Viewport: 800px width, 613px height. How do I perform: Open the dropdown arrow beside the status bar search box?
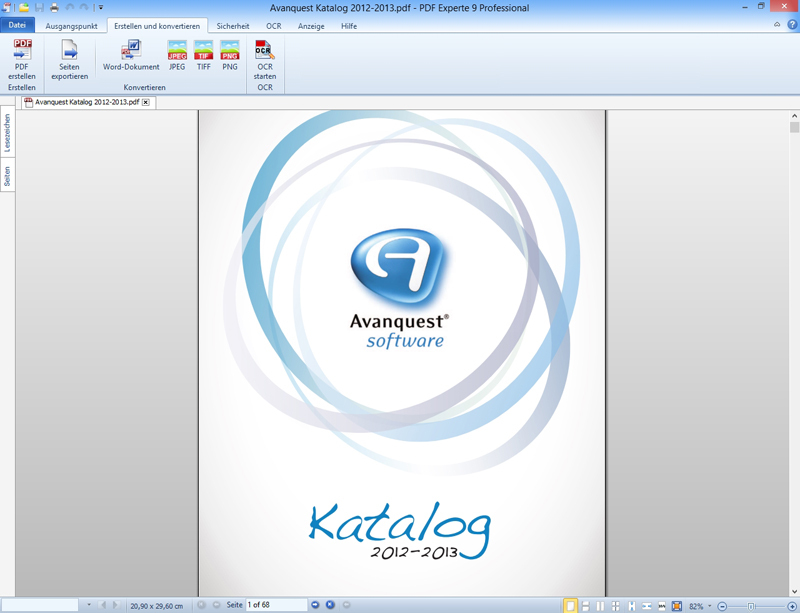(89, 605)
